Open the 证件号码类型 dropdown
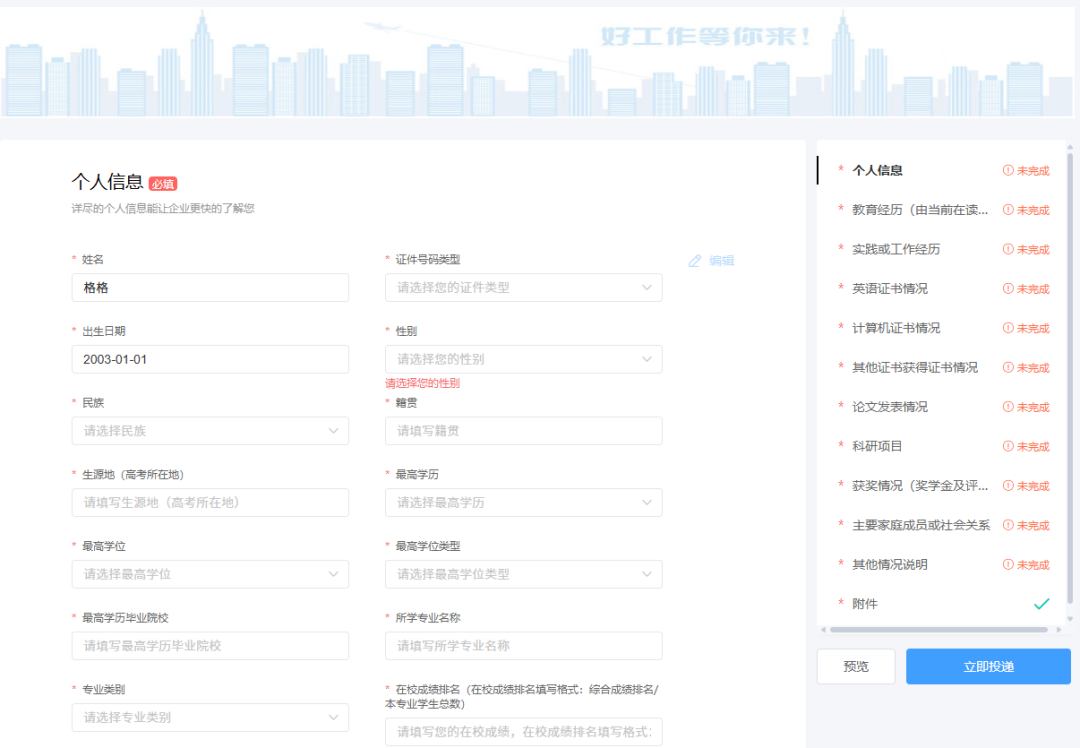 pos(523,288)
